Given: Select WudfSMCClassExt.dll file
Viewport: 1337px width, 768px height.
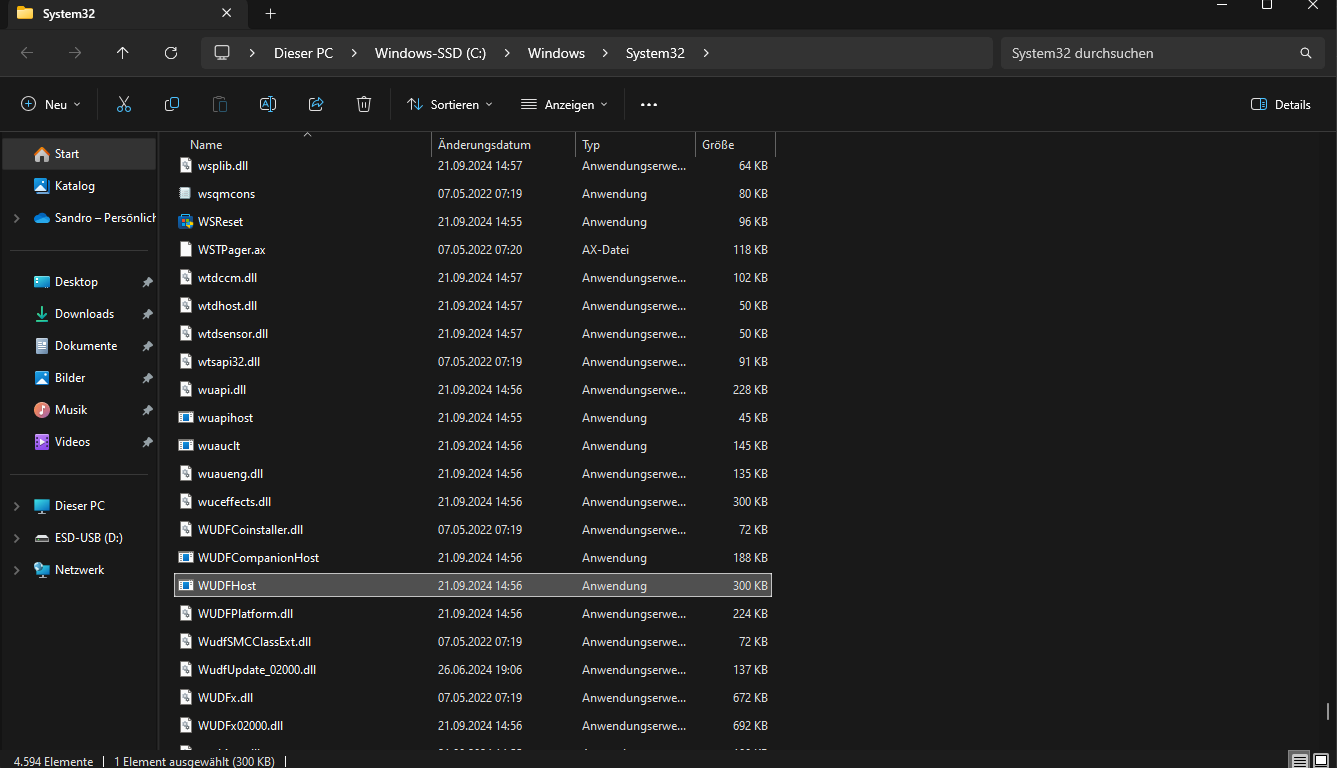Looking at the screenshot, I should point(473,642).
